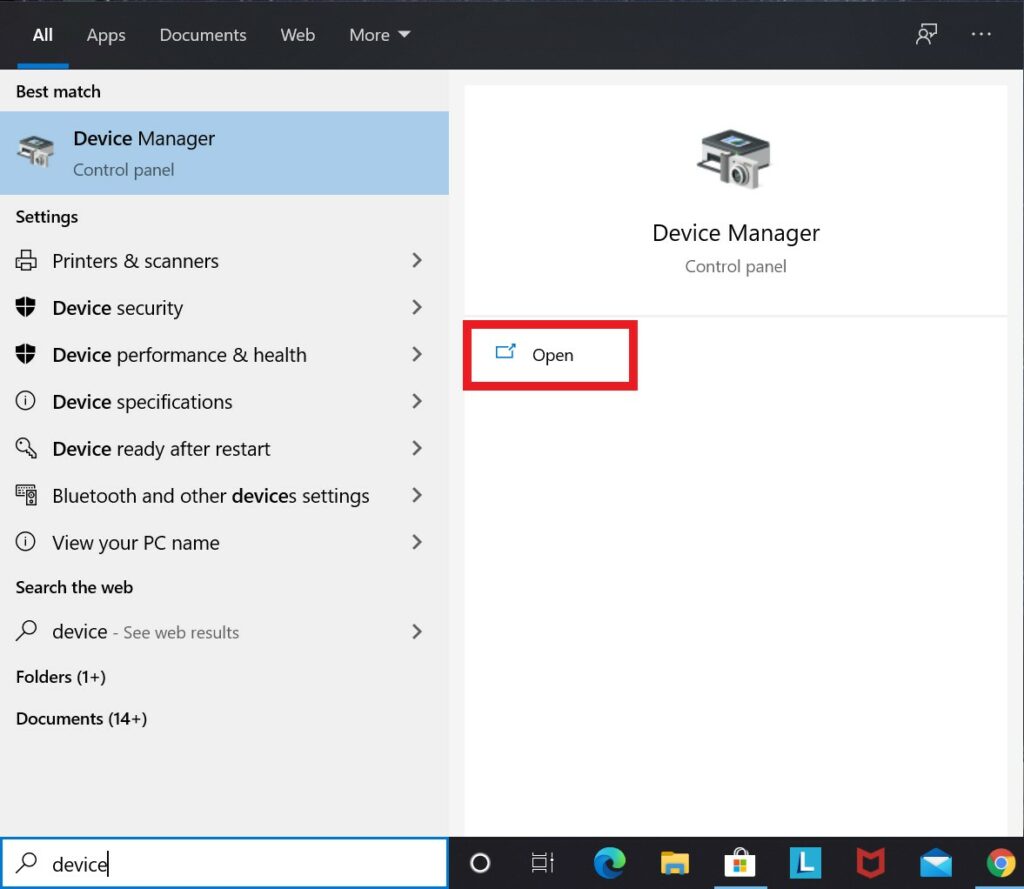Click the large Device Manager preview icon
The image size is (1024, 889).
735,159
